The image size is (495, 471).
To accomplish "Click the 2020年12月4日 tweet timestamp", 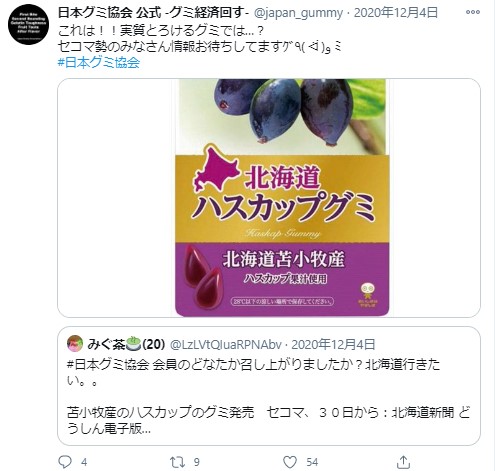I will 396,13.
